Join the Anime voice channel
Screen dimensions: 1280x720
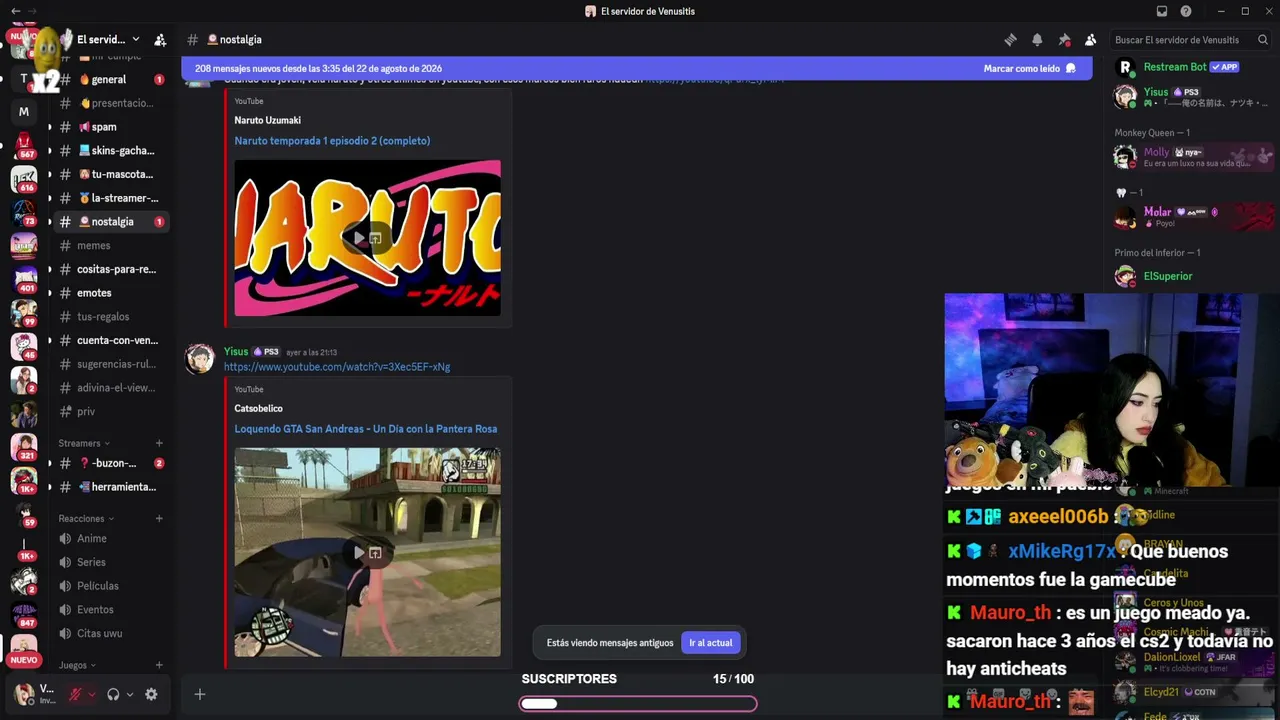[108, 538]
